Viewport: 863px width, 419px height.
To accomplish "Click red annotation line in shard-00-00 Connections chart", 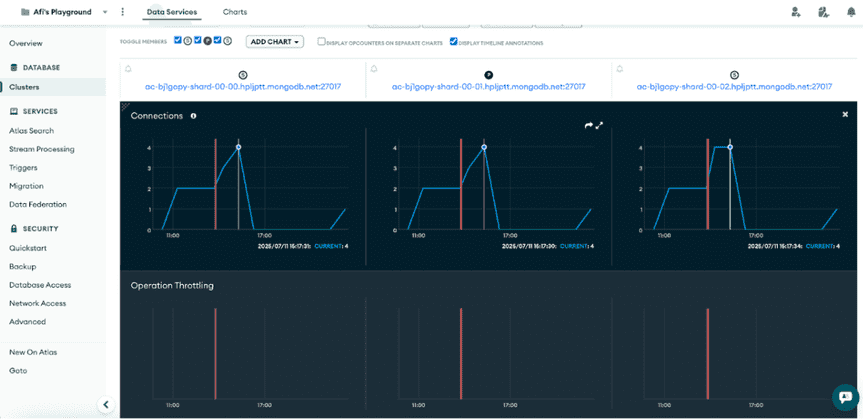I will click(x=215, y=184).
